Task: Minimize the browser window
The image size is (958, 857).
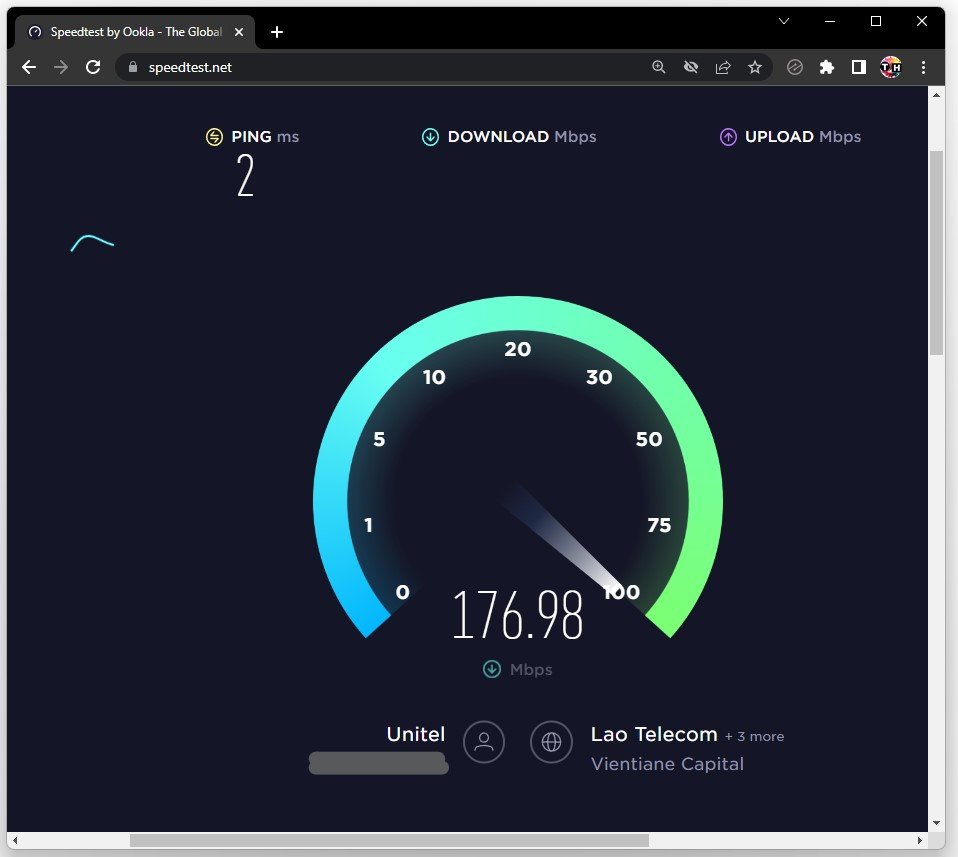Action: tap(830, 21)
